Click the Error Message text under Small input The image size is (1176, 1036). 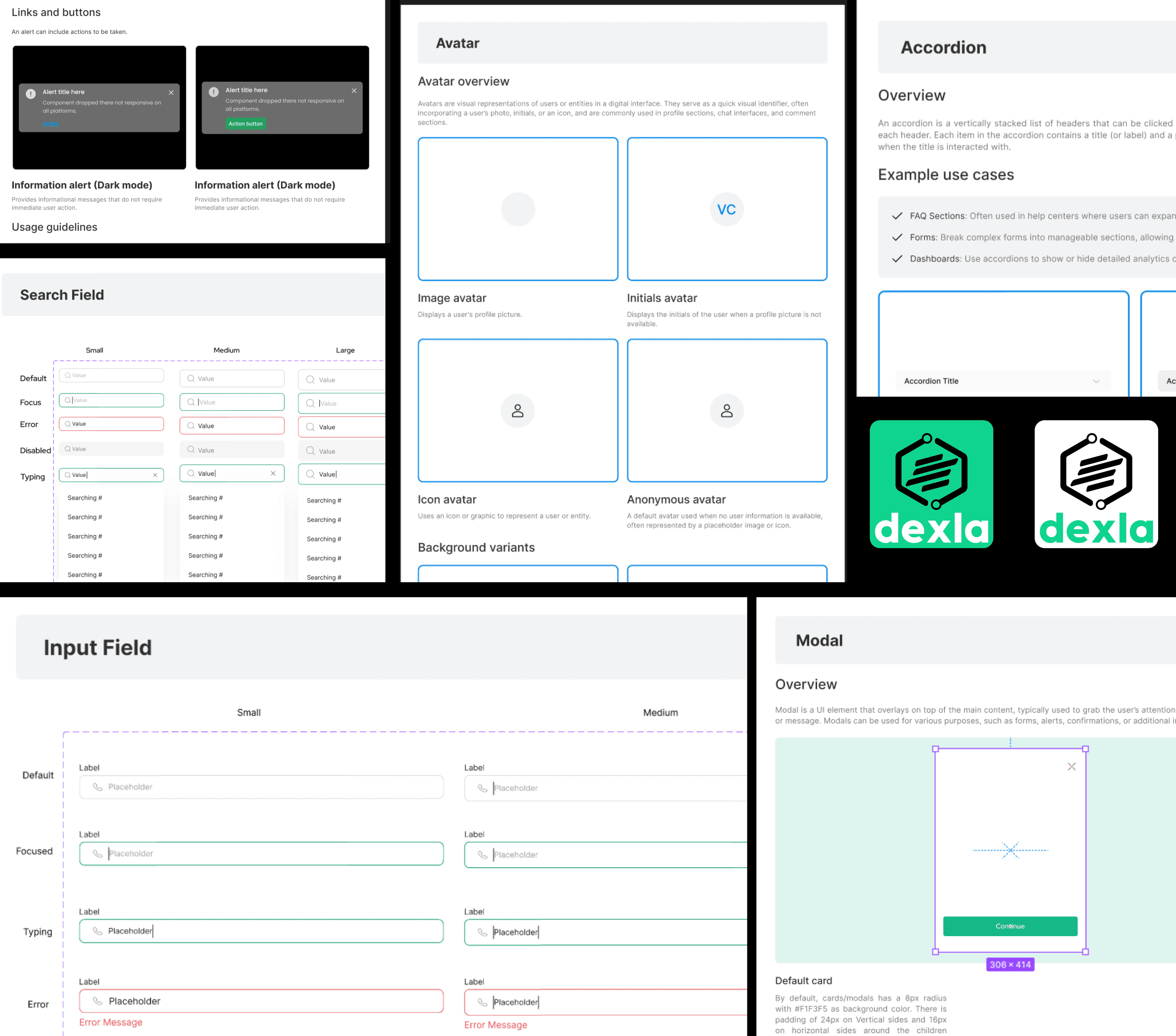click(x=111, y=1022)
